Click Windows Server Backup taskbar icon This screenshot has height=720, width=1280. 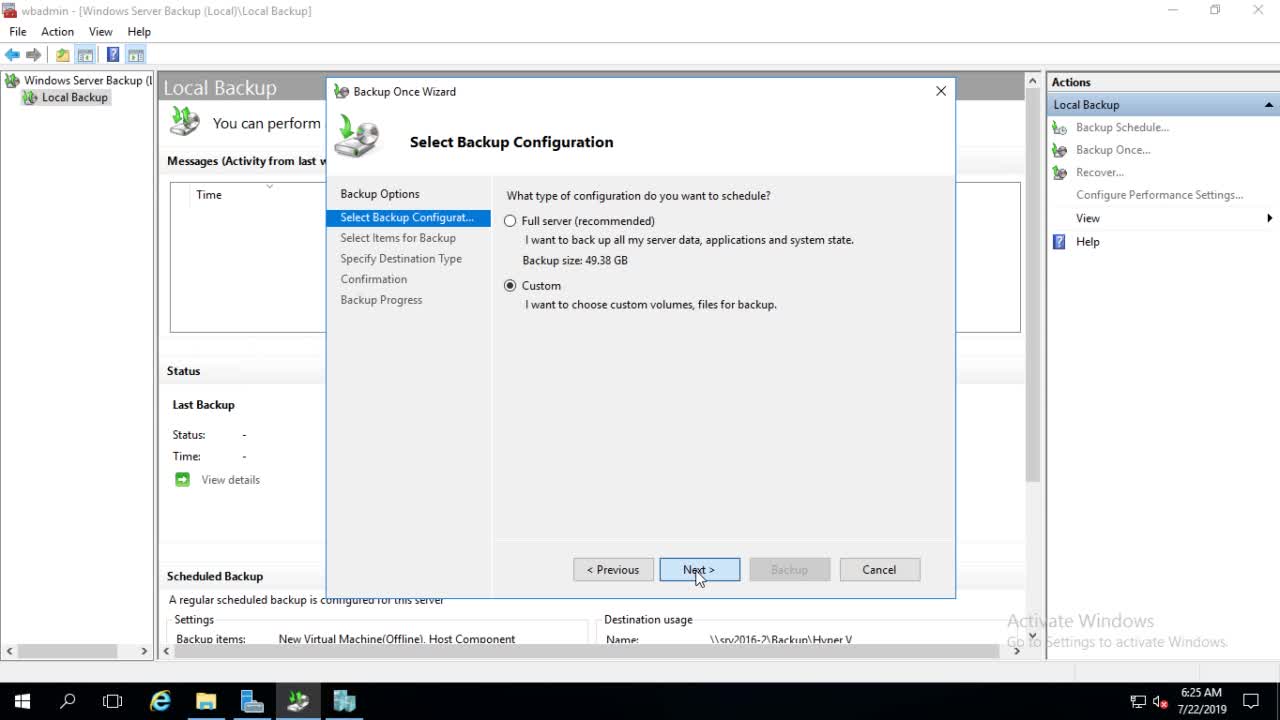(298, 701)
